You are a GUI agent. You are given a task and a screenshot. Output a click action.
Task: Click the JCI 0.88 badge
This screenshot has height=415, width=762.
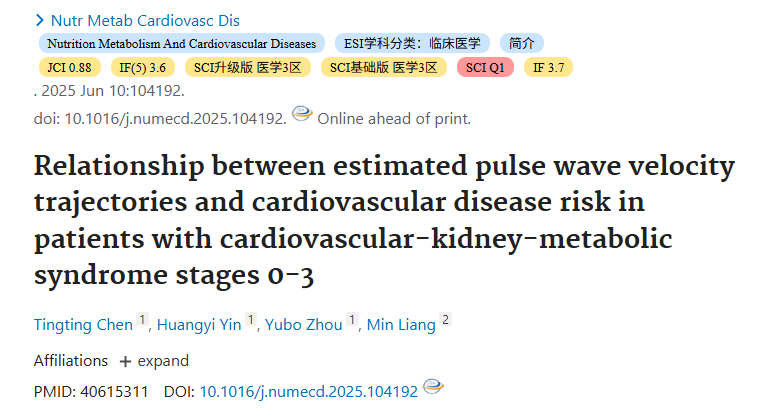point(69,67)
